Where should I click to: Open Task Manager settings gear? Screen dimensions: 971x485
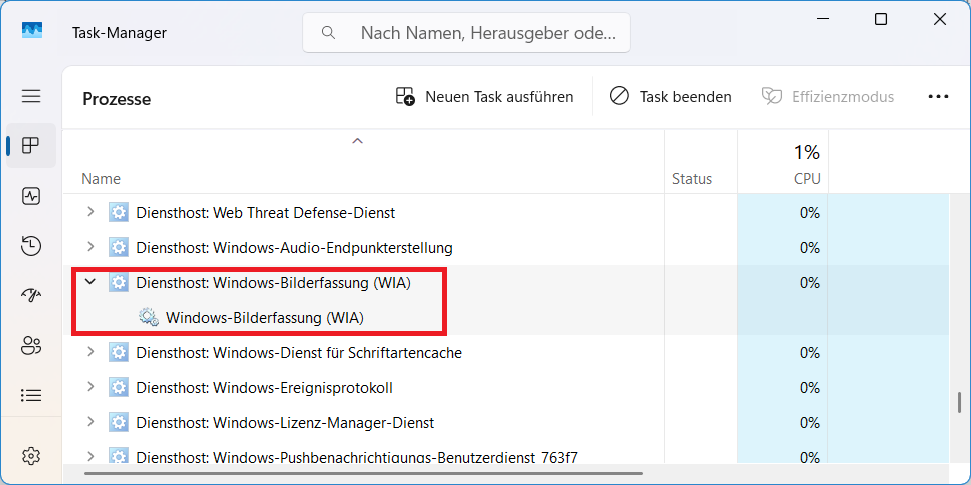(x=31, y=456)
